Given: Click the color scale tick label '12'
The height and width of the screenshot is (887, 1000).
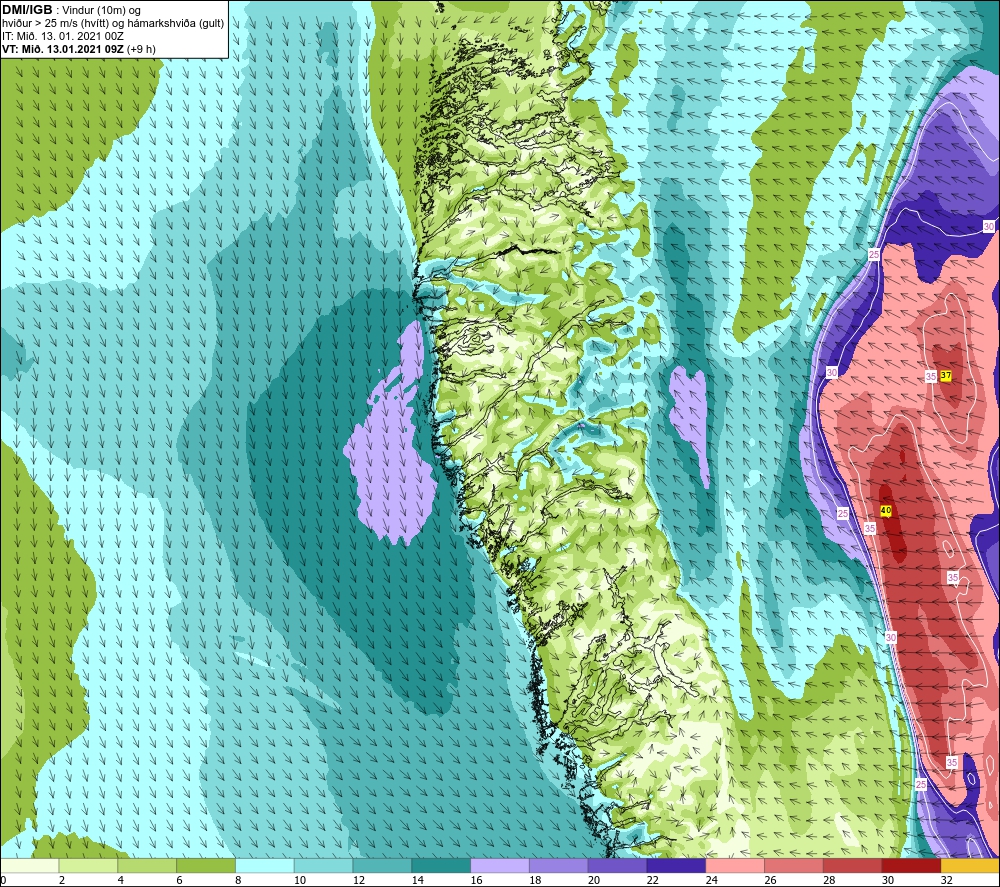Looking at the screenshot, I should coord(358,881).
